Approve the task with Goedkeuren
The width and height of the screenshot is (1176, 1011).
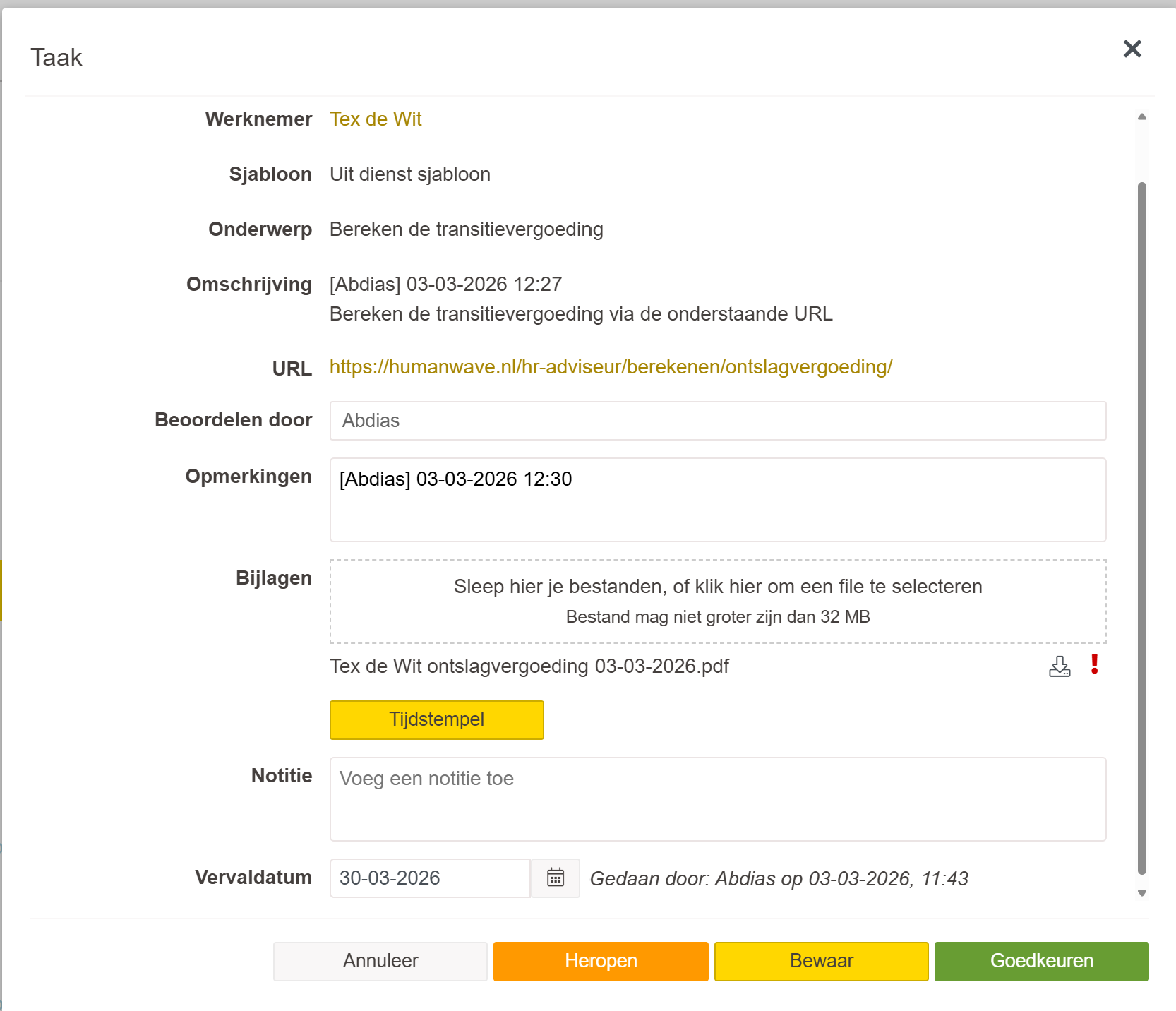(x=1041, y=961)
